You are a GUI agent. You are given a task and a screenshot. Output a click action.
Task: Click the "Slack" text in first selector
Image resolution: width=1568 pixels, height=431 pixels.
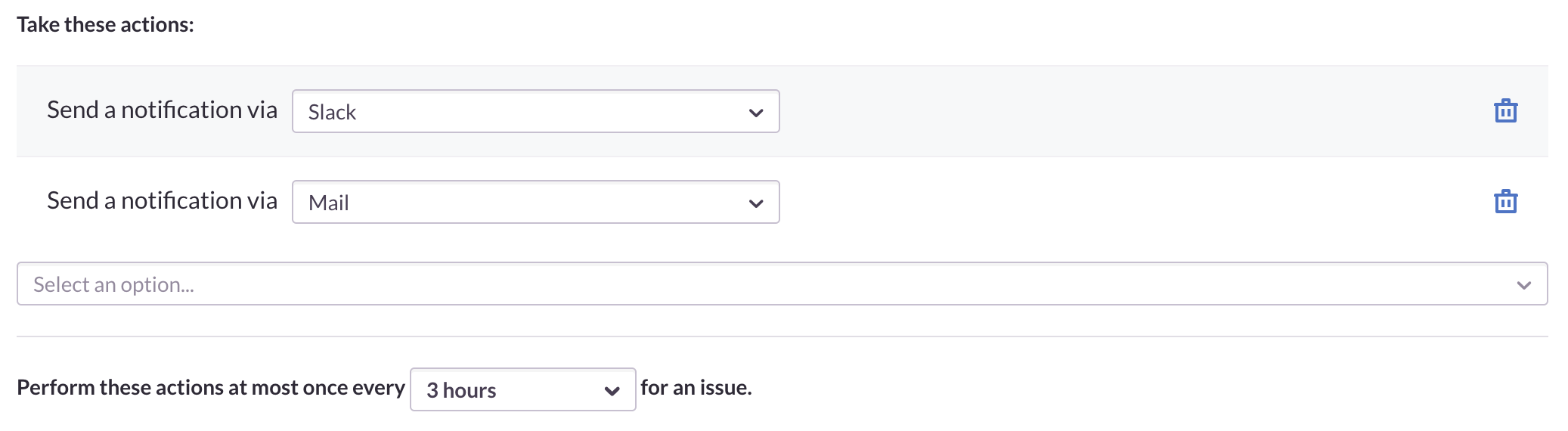coord(332,112)
